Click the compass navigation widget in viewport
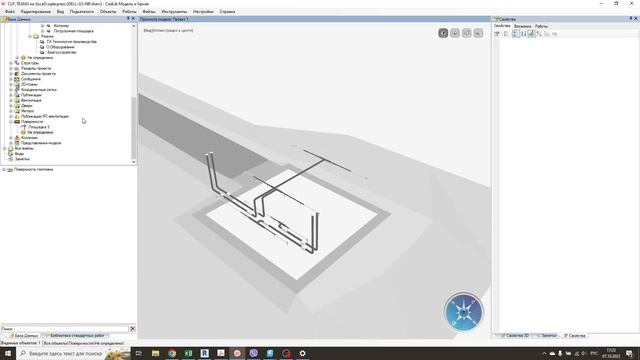Screen dimensions: 640x360 pyautogui.click(x=464, y=312)
